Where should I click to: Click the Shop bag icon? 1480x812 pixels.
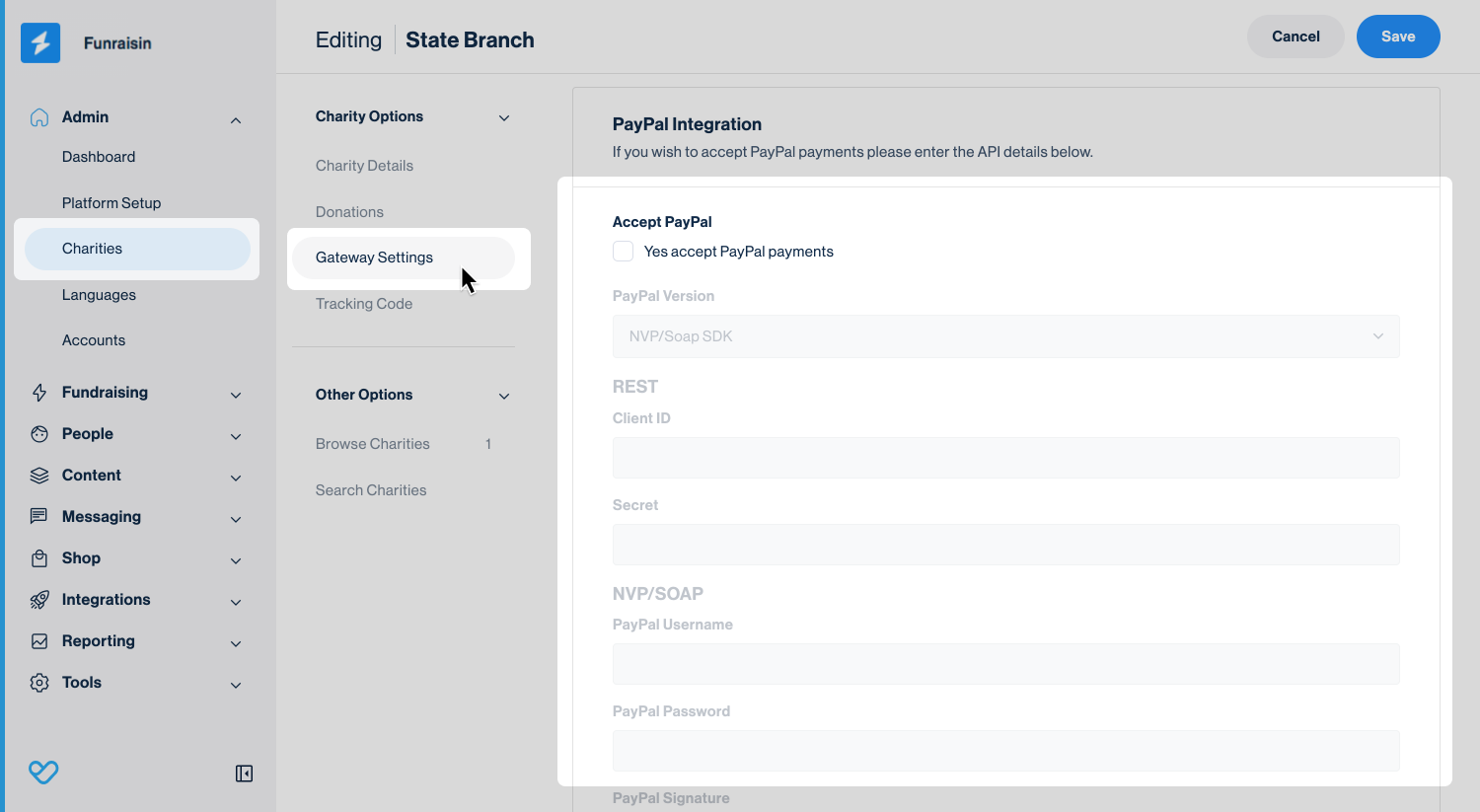pyautogui.click(x=39, y=558)
